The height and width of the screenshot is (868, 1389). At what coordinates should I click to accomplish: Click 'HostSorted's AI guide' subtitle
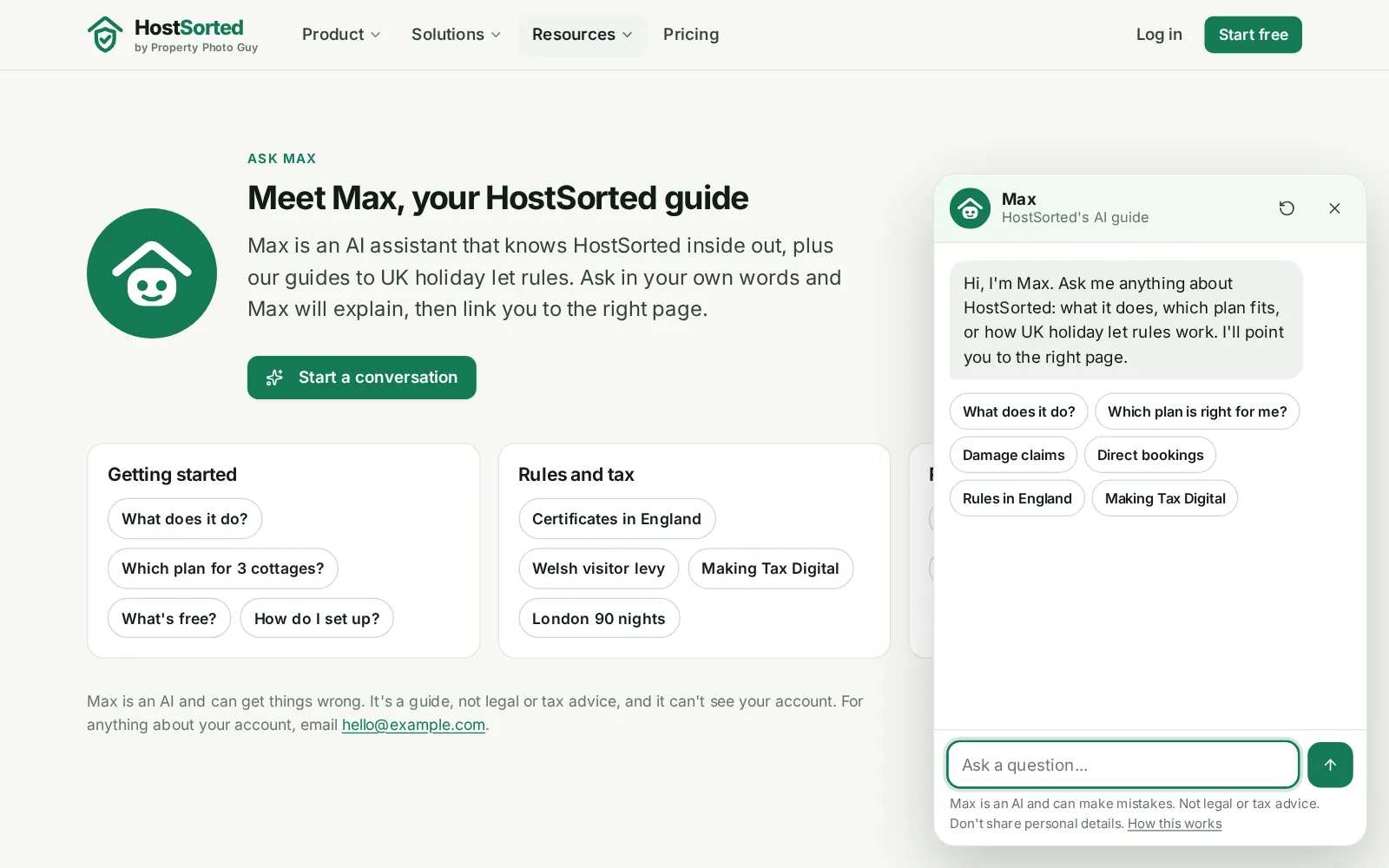point(1075,218)
